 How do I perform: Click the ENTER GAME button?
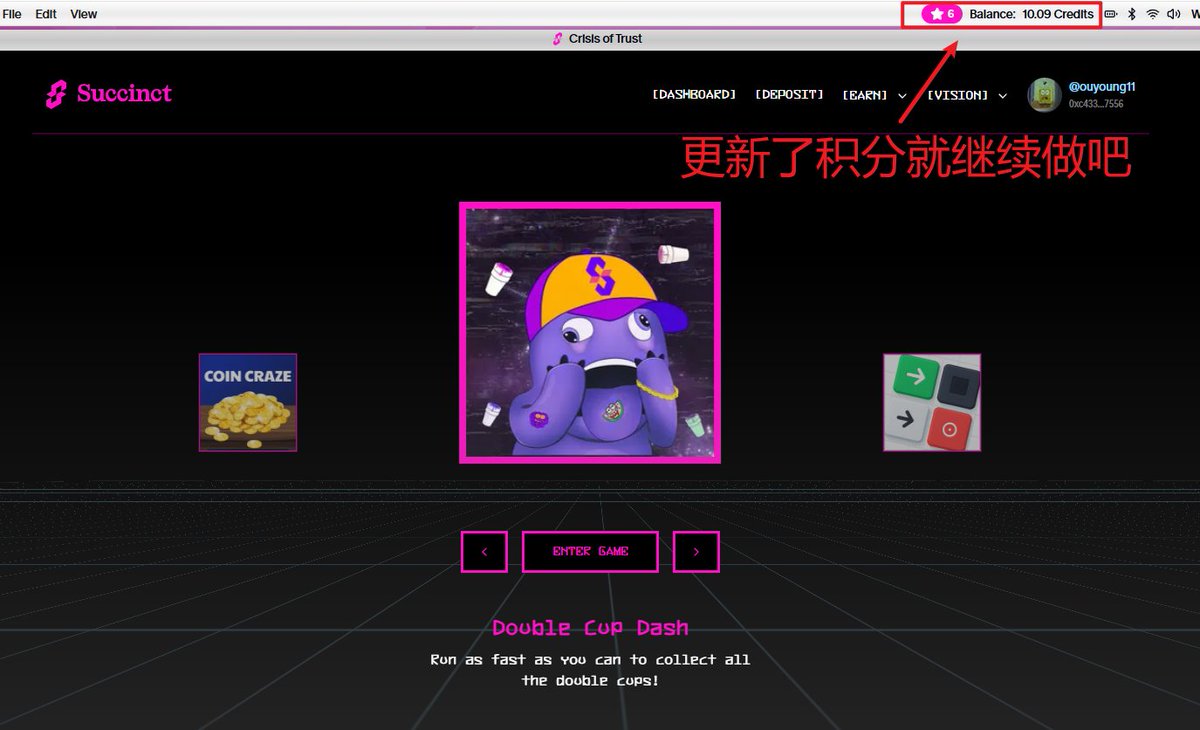(590, 552)
